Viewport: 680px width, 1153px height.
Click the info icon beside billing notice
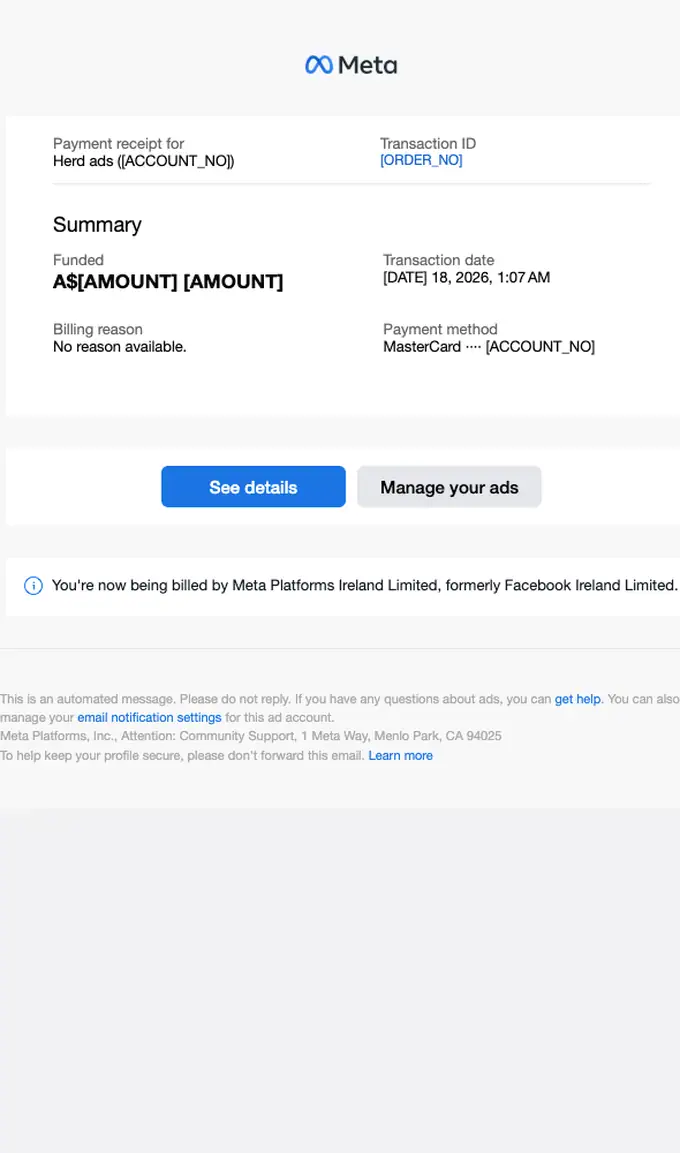click(x=33, y=585)
